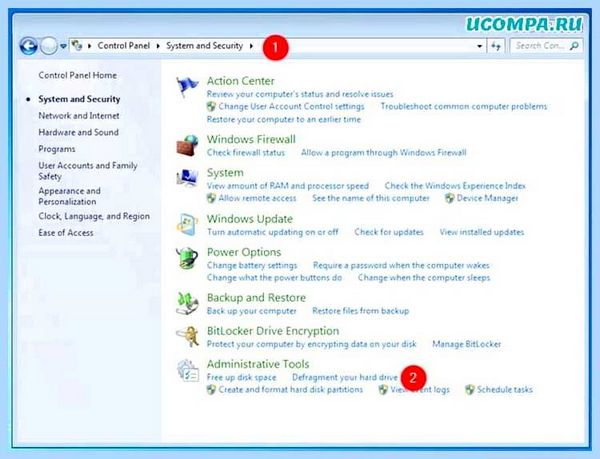This screenshot has height=459, width=600.
Task: Click the Windows Update icon
Action: 187,225
